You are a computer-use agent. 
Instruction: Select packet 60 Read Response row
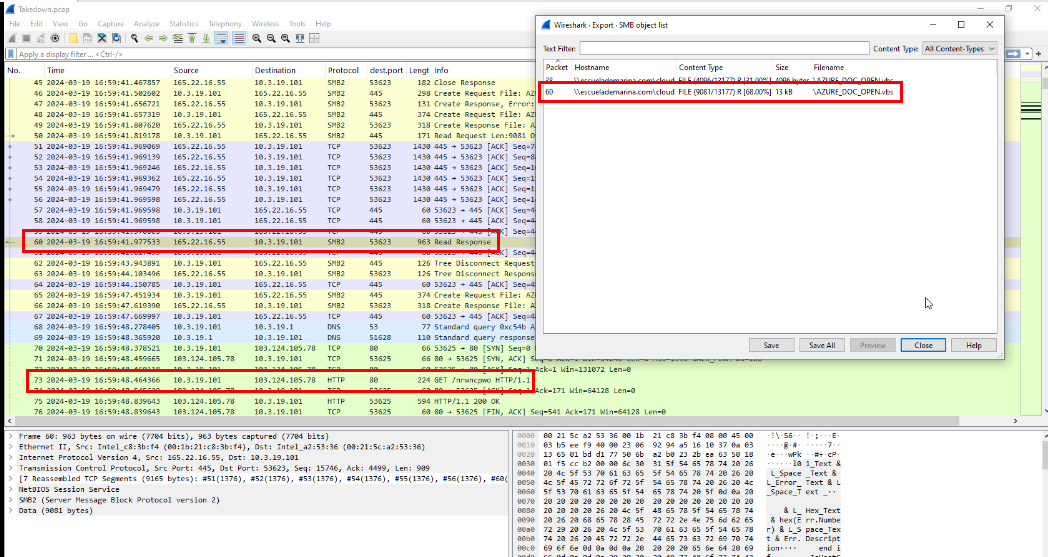pos(271,242)
